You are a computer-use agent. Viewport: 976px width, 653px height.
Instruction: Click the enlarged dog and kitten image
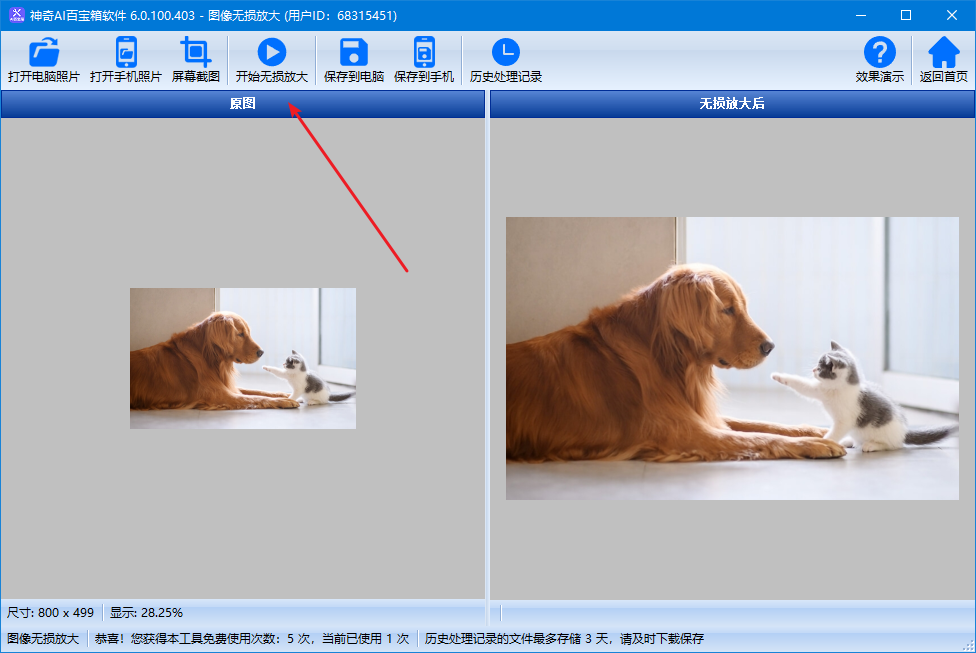point(732,358)
